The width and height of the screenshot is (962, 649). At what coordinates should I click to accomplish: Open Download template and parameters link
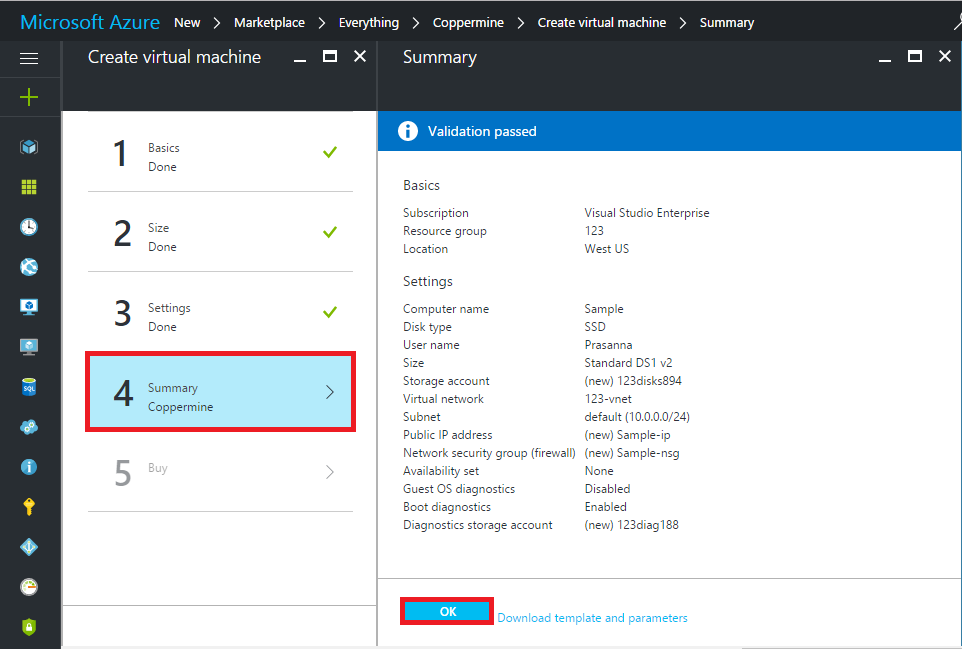tap(592, 618)
